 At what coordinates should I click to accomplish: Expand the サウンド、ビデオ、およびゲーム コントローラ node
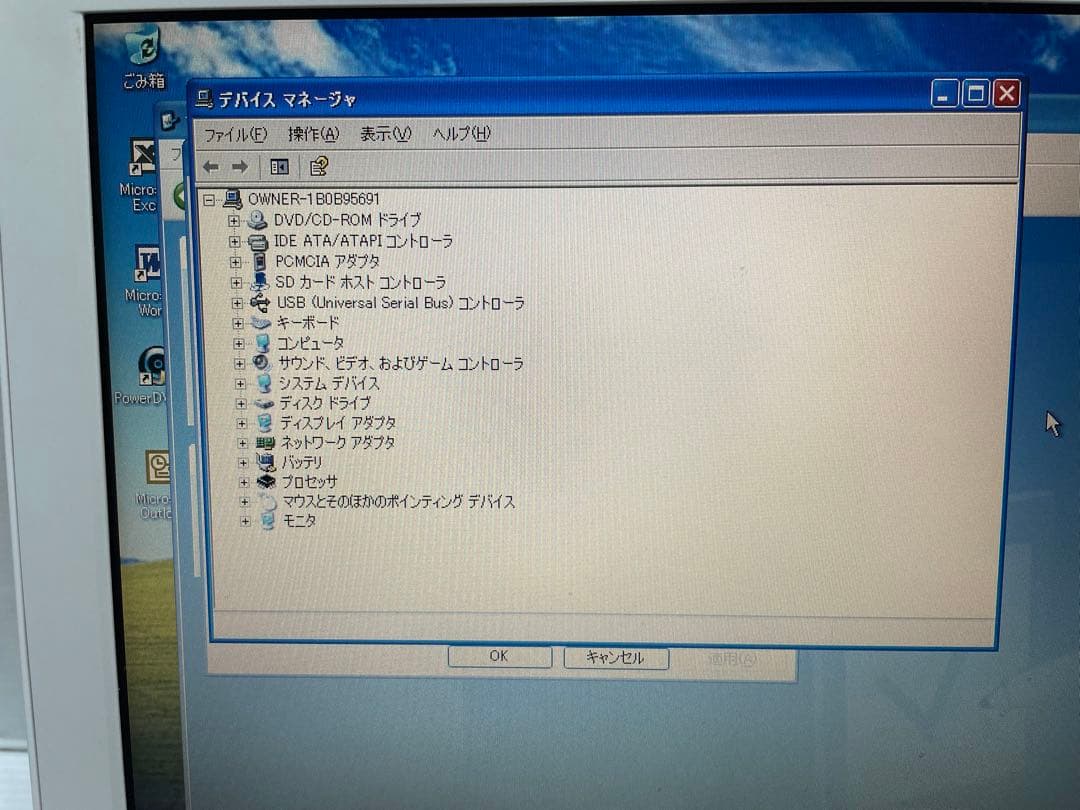click(239, 364)
